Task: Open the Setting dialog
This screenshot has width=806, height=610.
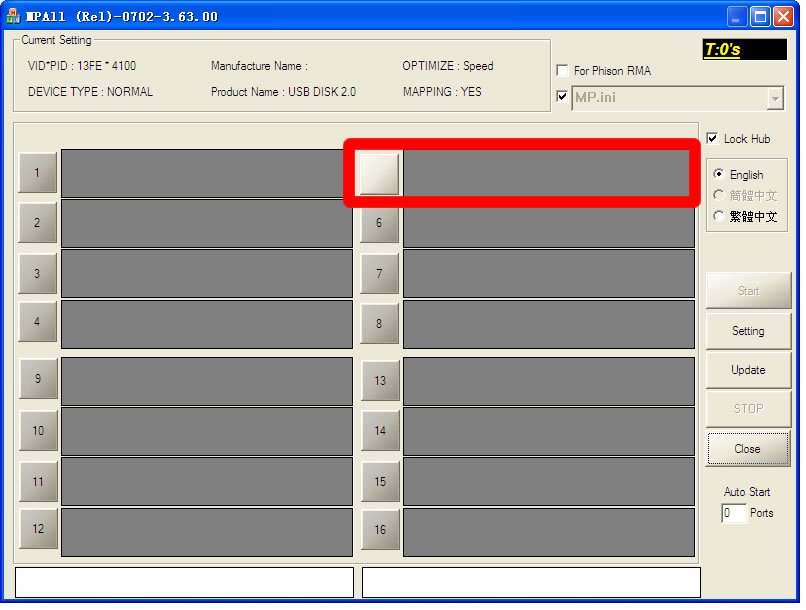Action: [748, 331]
